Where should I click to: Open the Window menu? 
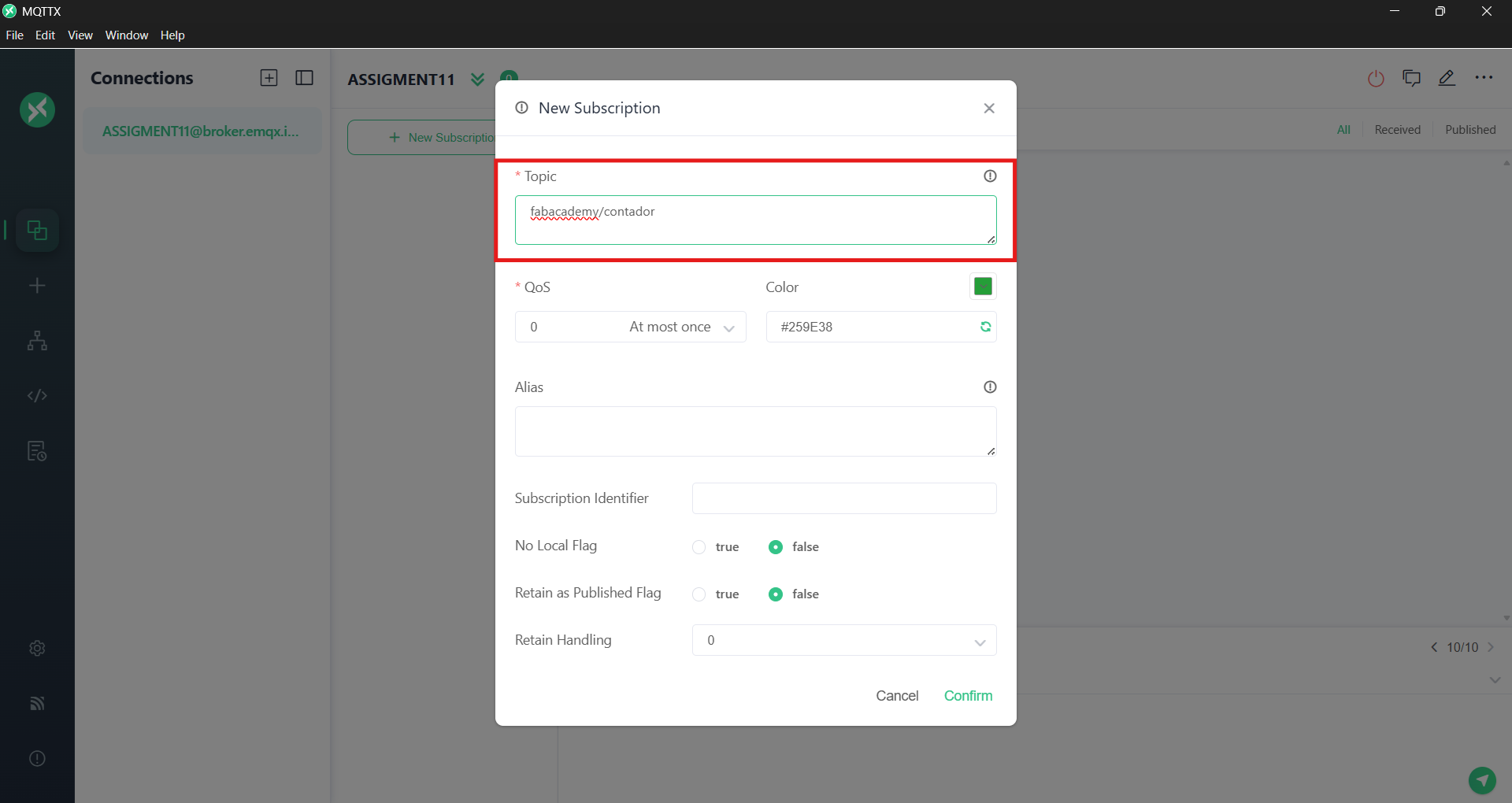pyautogui.click(x=126, y=35)
